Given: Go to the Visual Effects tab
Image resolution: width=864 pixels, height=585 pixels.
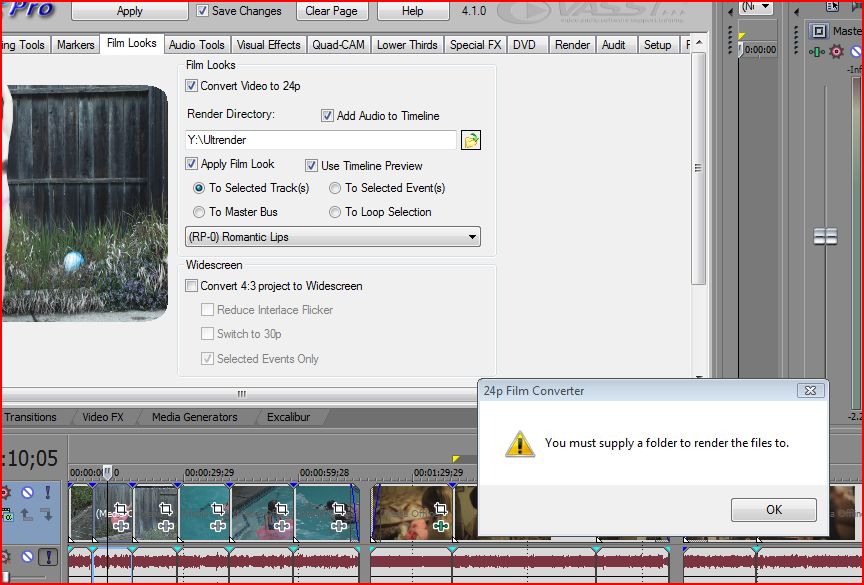Looking at the screenshot, I should 268,45.
